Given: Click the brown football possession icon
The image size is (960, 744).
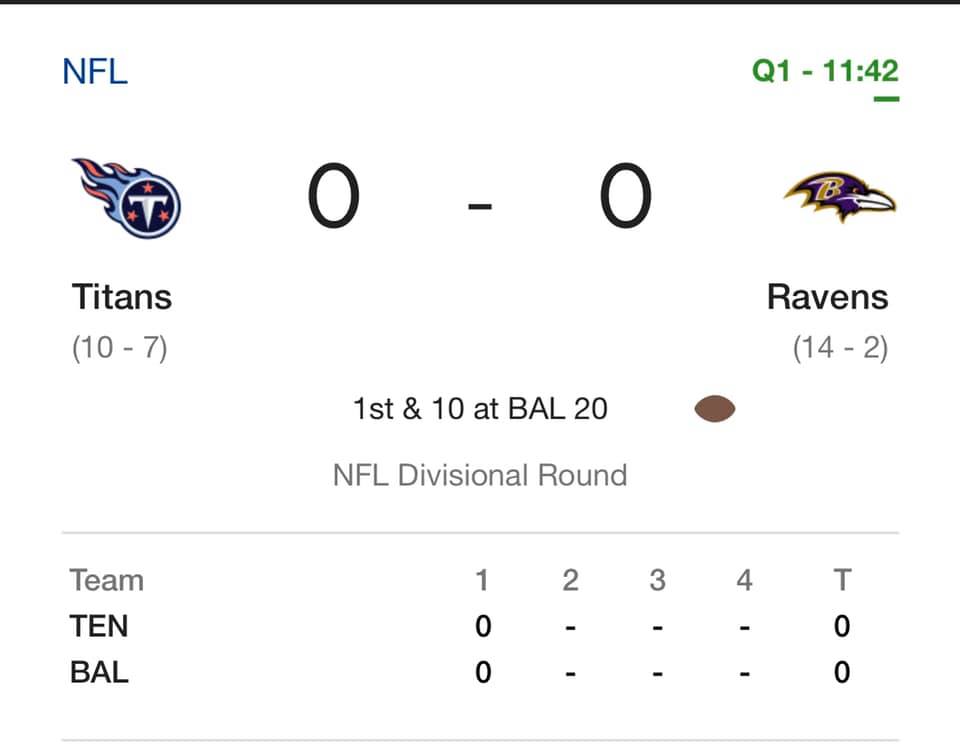Looking at the screenshot, I should (x=715, y=409).
